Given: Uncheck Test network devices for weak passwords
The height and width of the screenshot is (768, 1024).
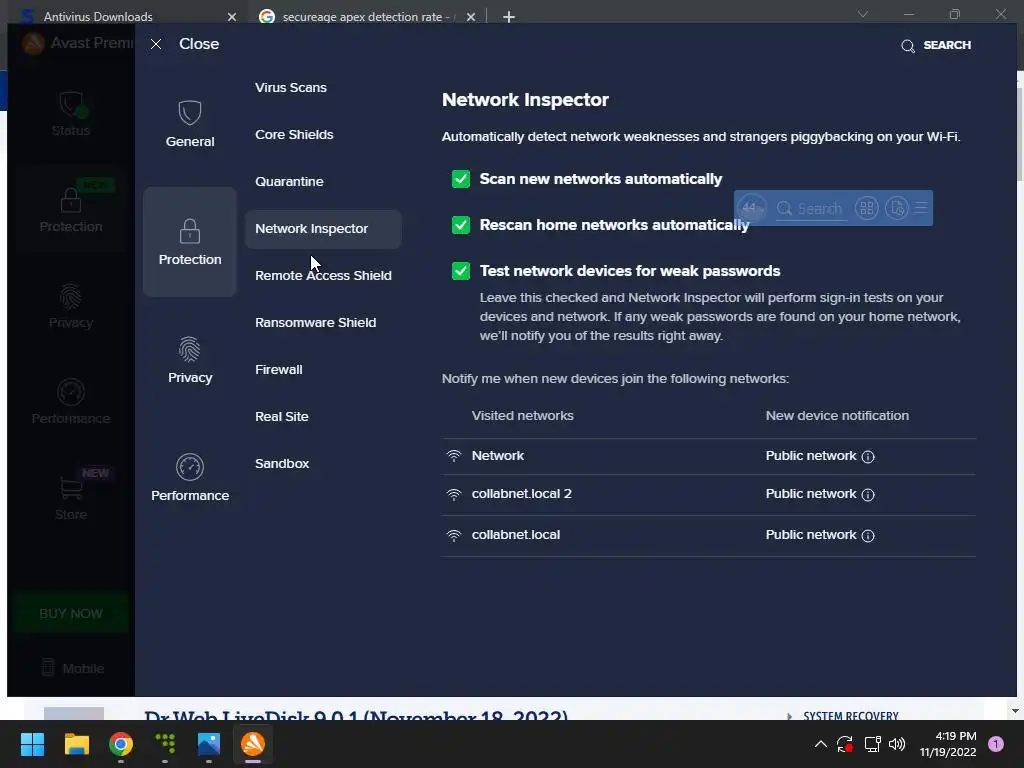Looking at the screenshot, I should pyautogui.click(x=461, y=271).
